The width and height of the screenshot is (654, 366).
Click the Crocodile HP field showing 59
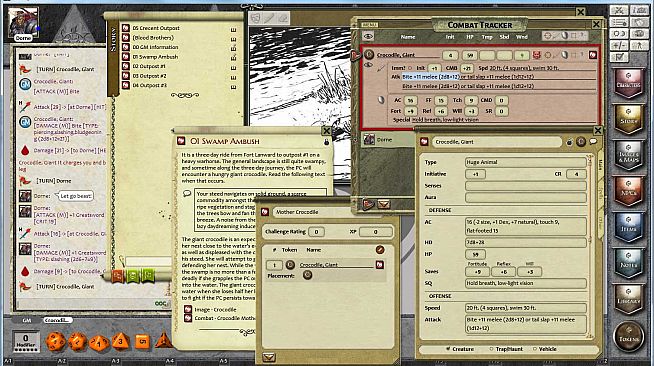(x=470, y=55)
